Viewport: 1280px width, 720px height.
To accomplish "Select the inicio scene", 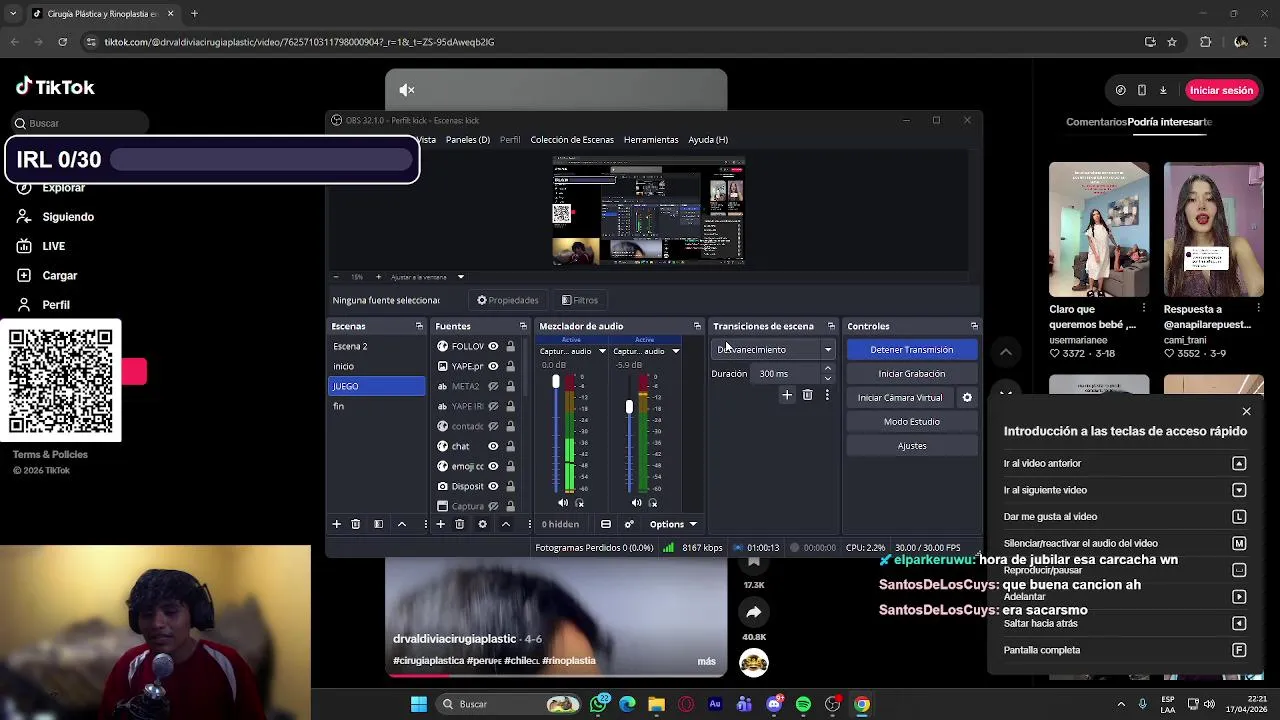I will 377,366.
